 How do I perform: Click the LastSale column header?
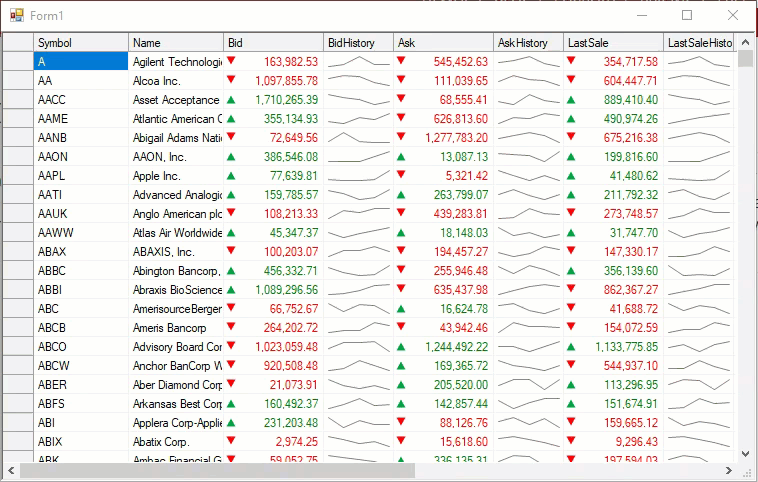(x=612, y=43)
